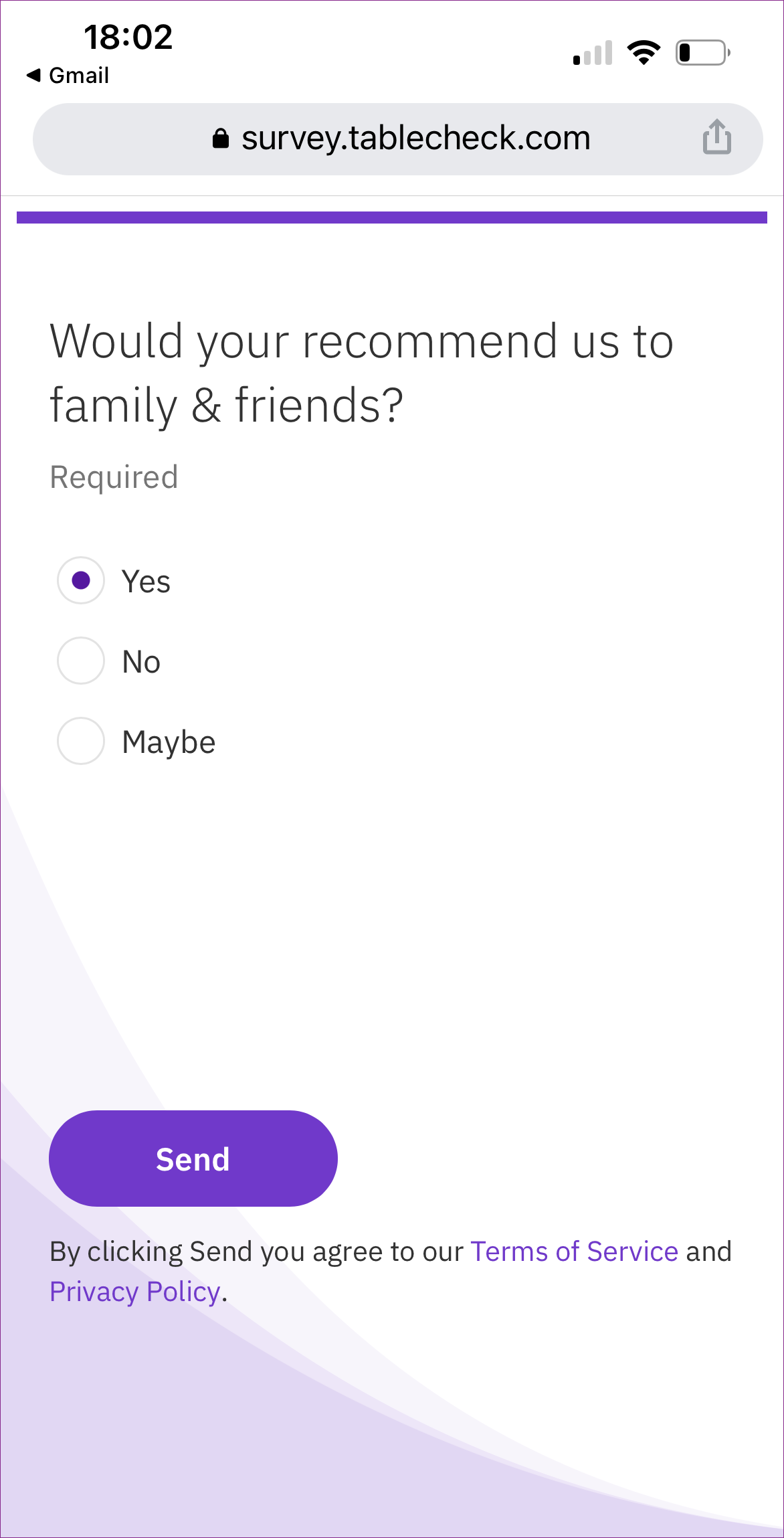Tap the share icon in address bar
This screenshot has height=1538, width=784.
point(716,137)
